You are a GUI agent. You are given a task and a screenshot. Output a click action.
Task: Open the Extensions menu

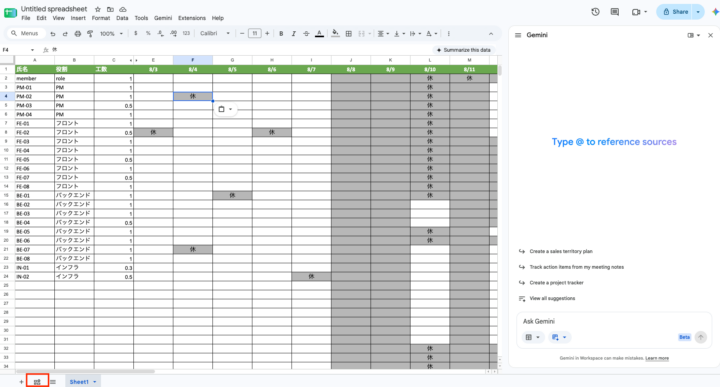(191, 18)
